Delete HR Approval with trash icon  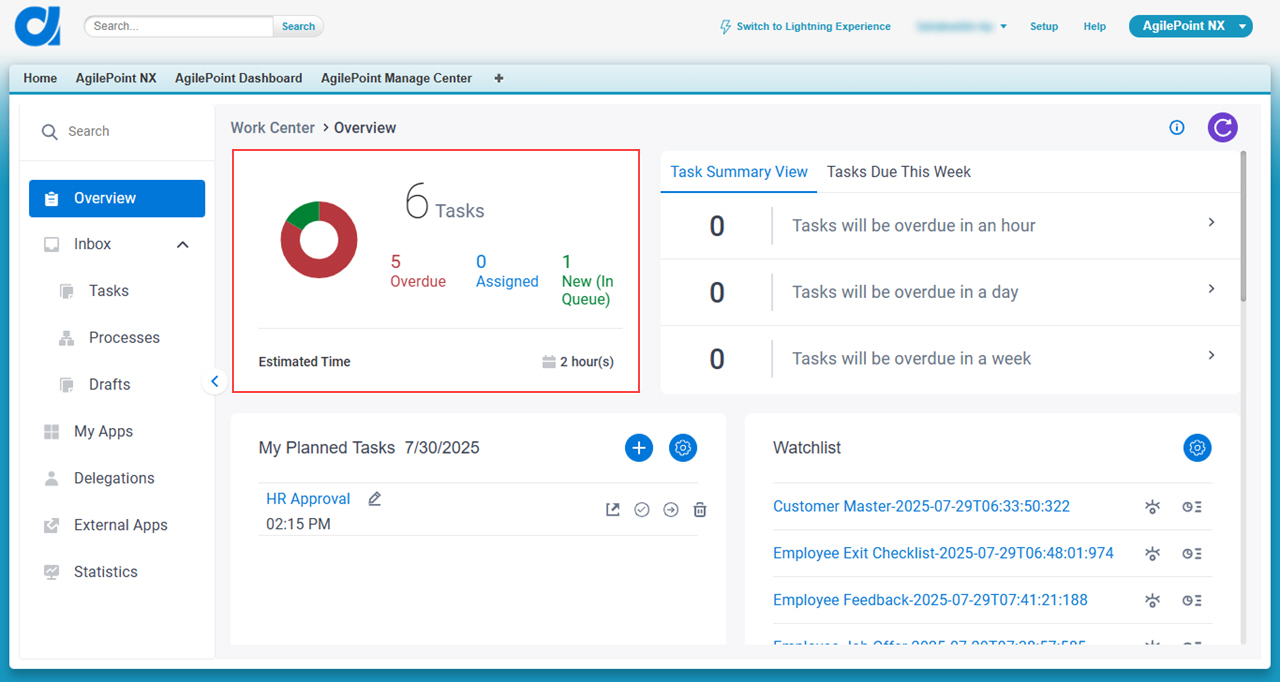tap(700, 510)
